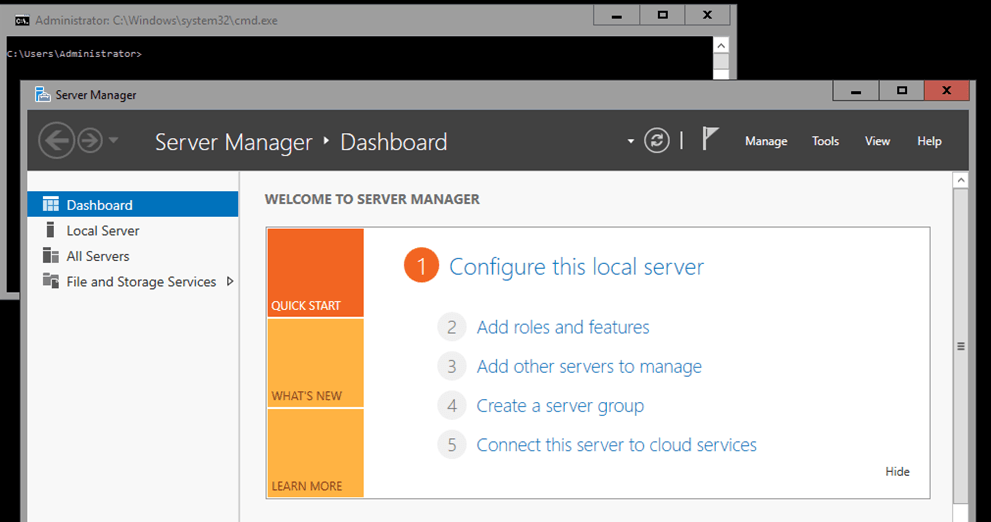Open the notifications flag icon

click(710, 140)
